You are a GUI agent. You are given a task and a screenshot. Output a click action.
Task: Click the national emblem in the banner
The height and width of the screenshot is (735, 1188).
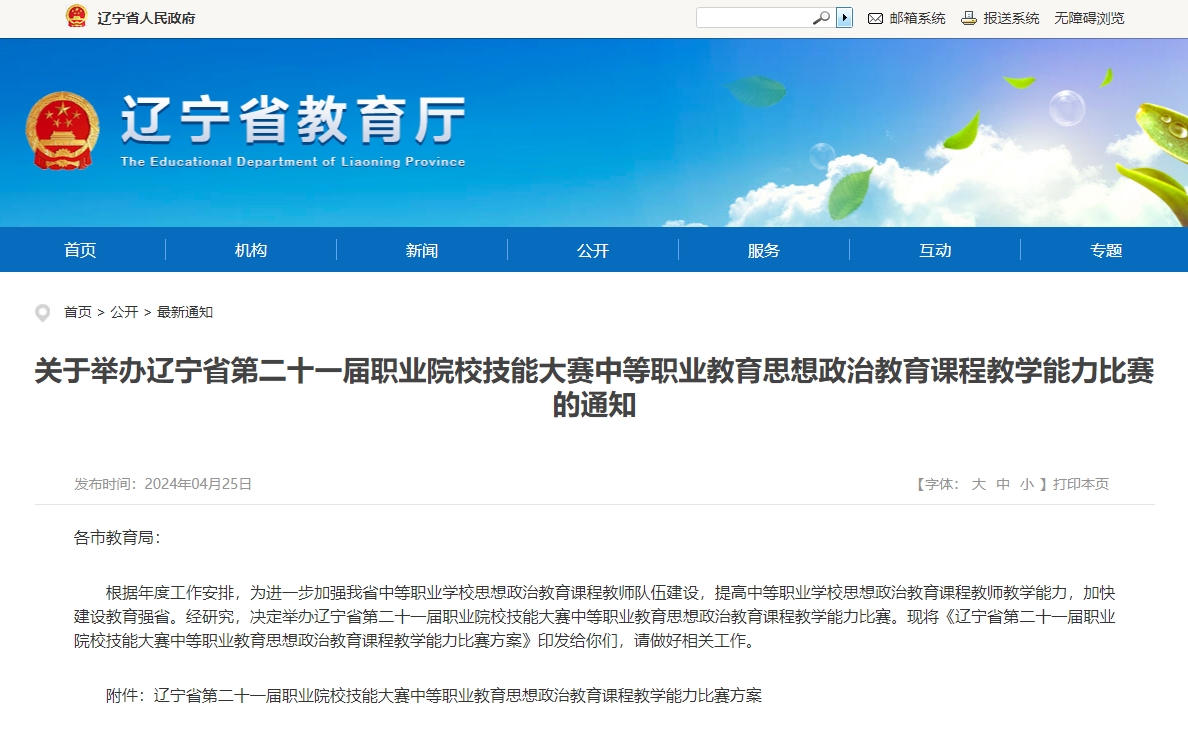[x=62, y=130]
